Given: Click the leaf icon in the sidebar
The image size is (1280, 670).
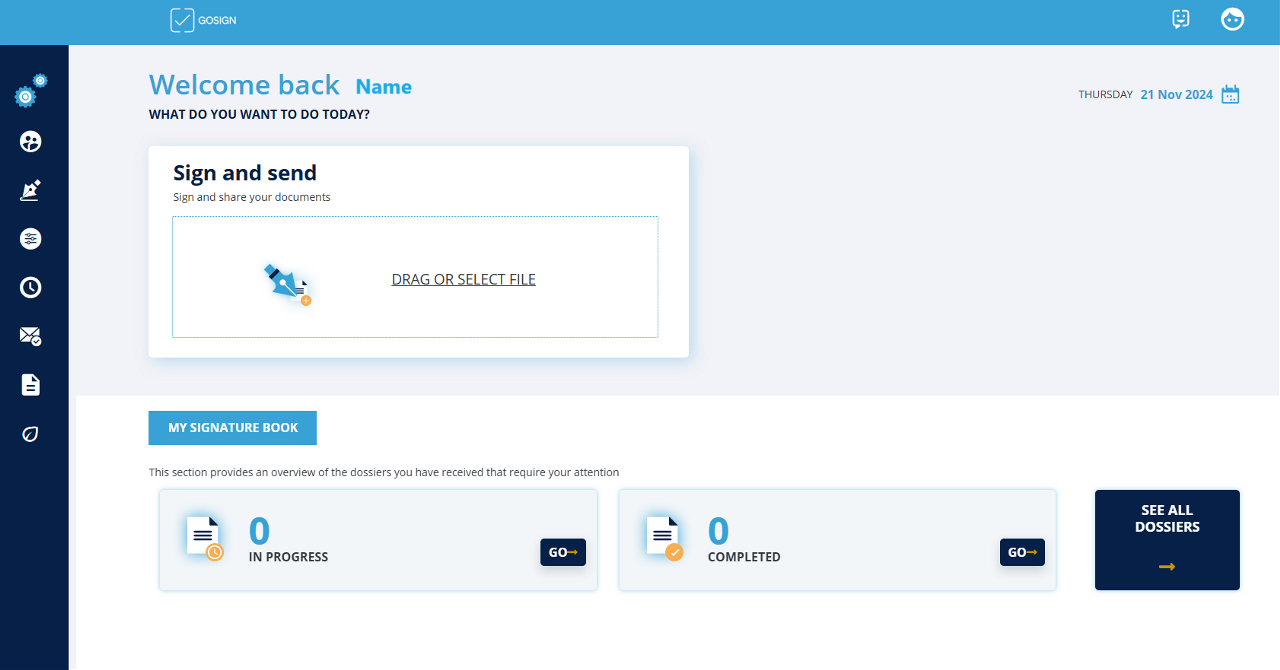Looking at the screenshot, I should coord(31,434).
